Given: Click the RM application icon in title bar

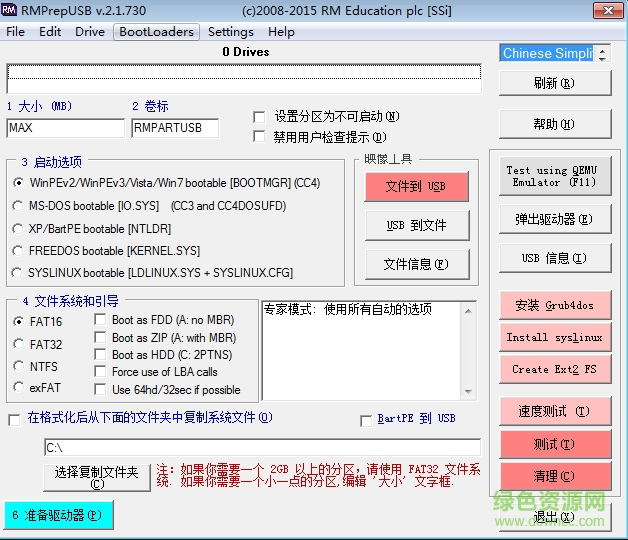Looking at the screenshot, I should tap(9, 10).
